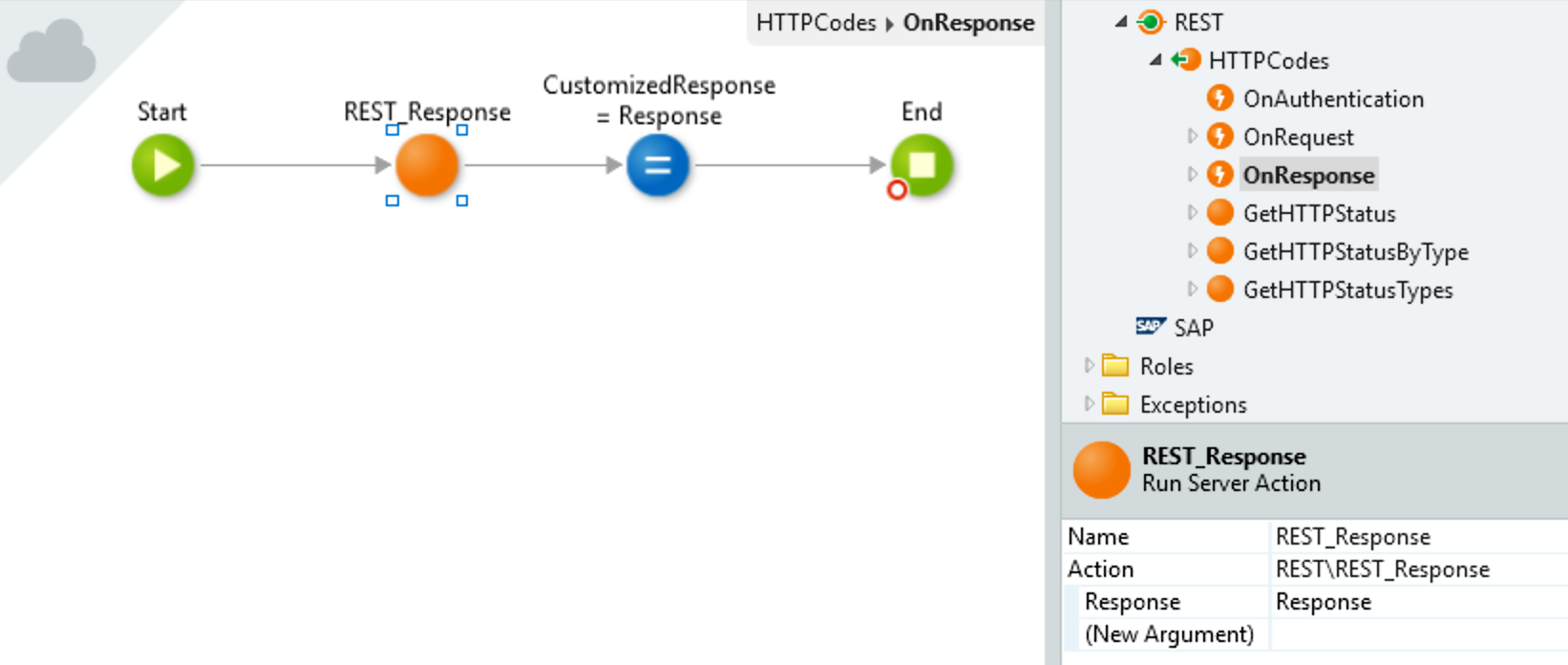Select the REST item in the tree
The width and height of the screenshot is (1568, 665).
pyautogui.click(x=1198, y=22)
